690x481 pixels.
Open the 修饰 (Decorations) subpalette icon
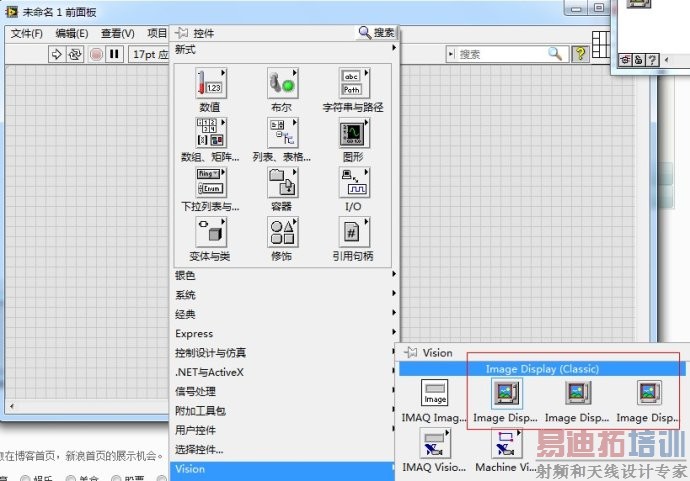pos(283,232)
